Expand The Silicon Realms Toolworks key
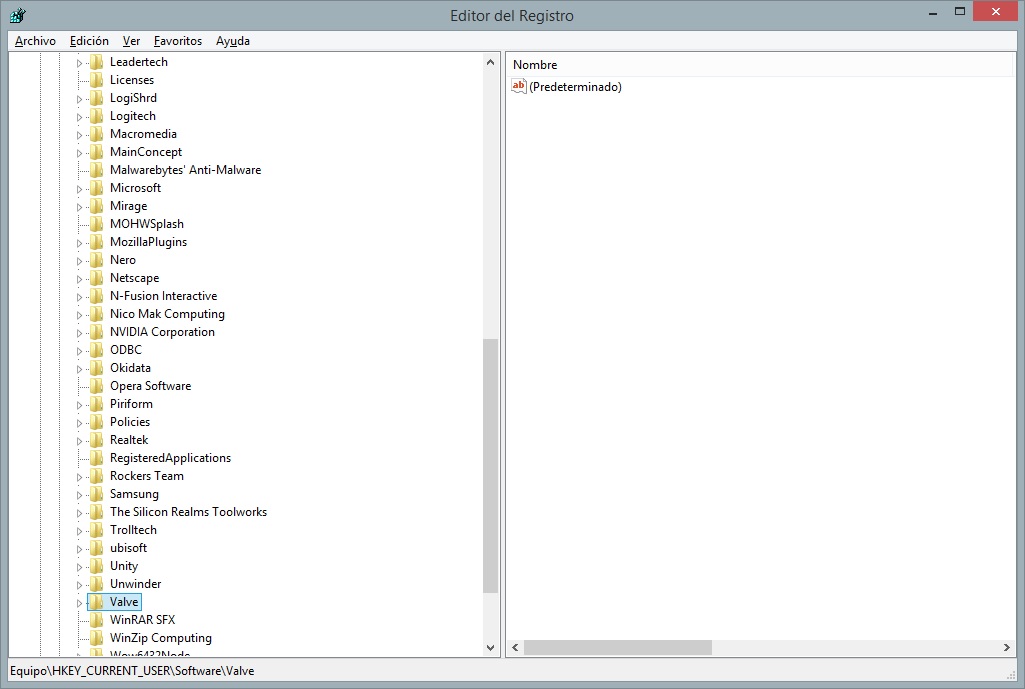This screenshot has height=689, width=1025. click(79, 513)
